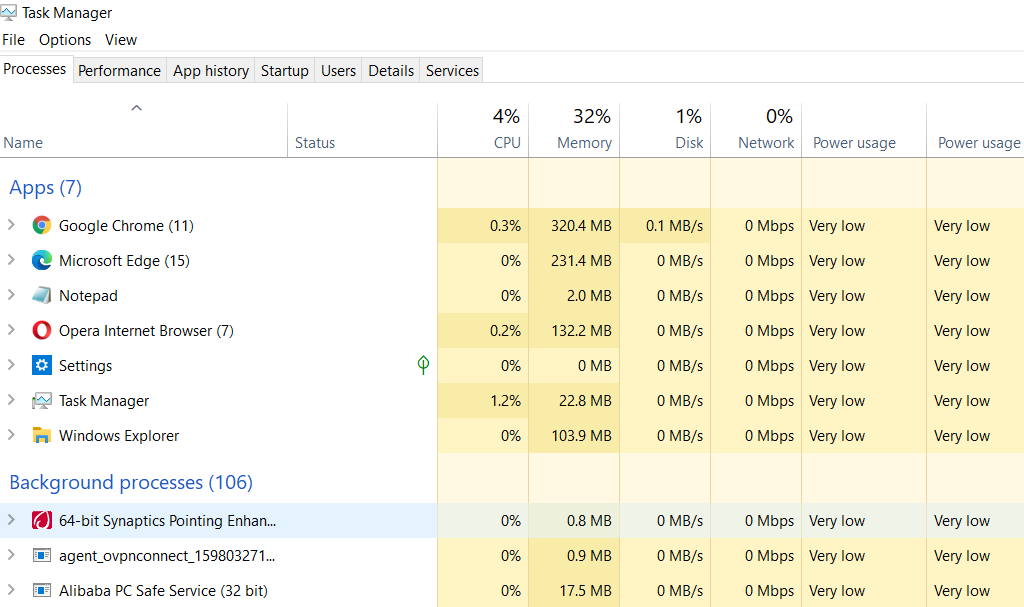Click the Microsoft Edge process icon
Image resolution: width=1024 pixels, height=607 pixels.
coord(42,261)
